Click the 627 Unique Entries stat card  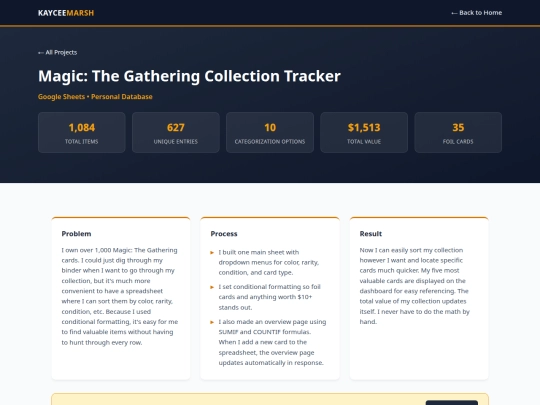tap(176, 132)
